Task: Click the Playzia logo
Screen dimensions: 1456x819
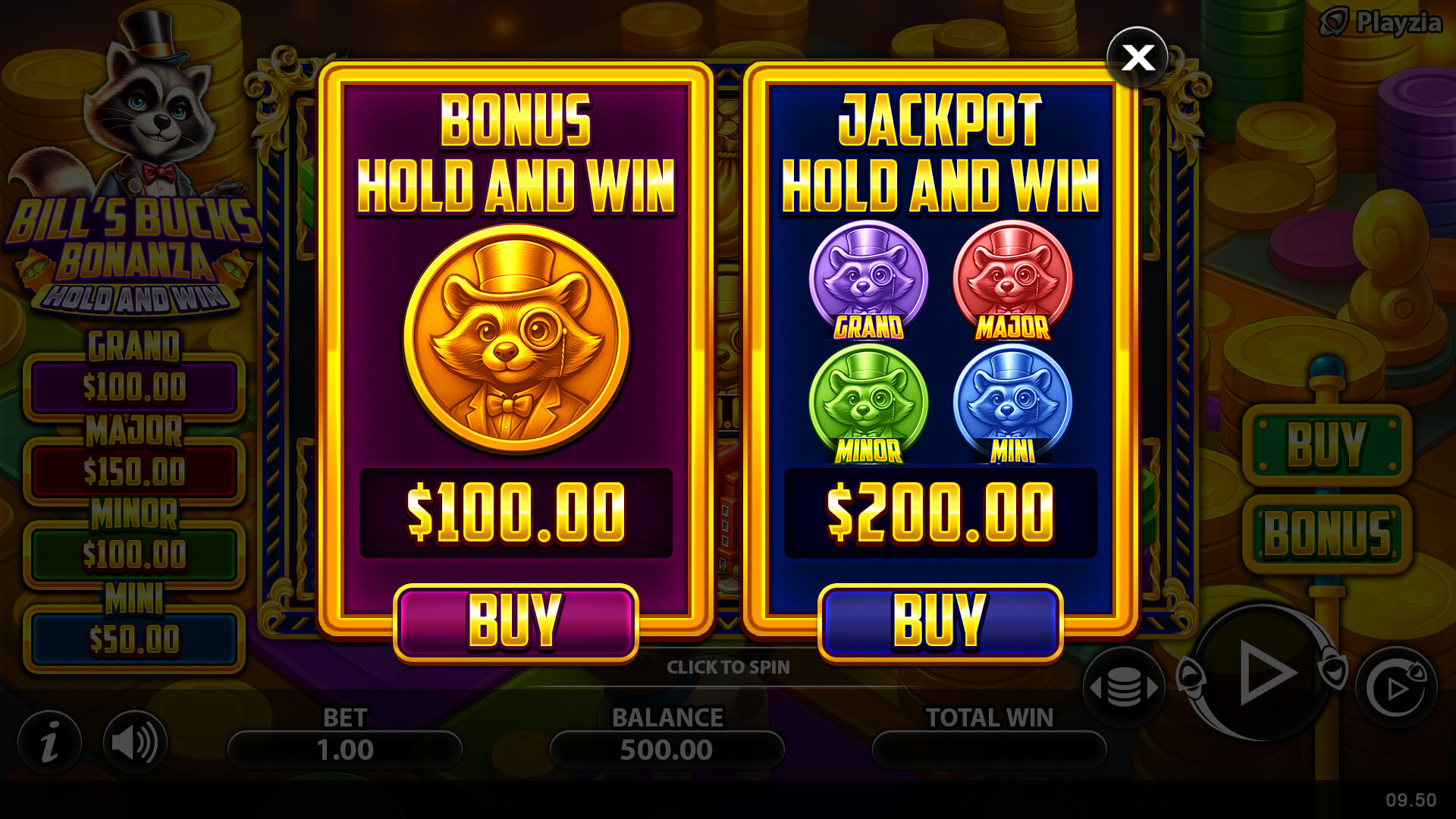Action: (1380, 23)
